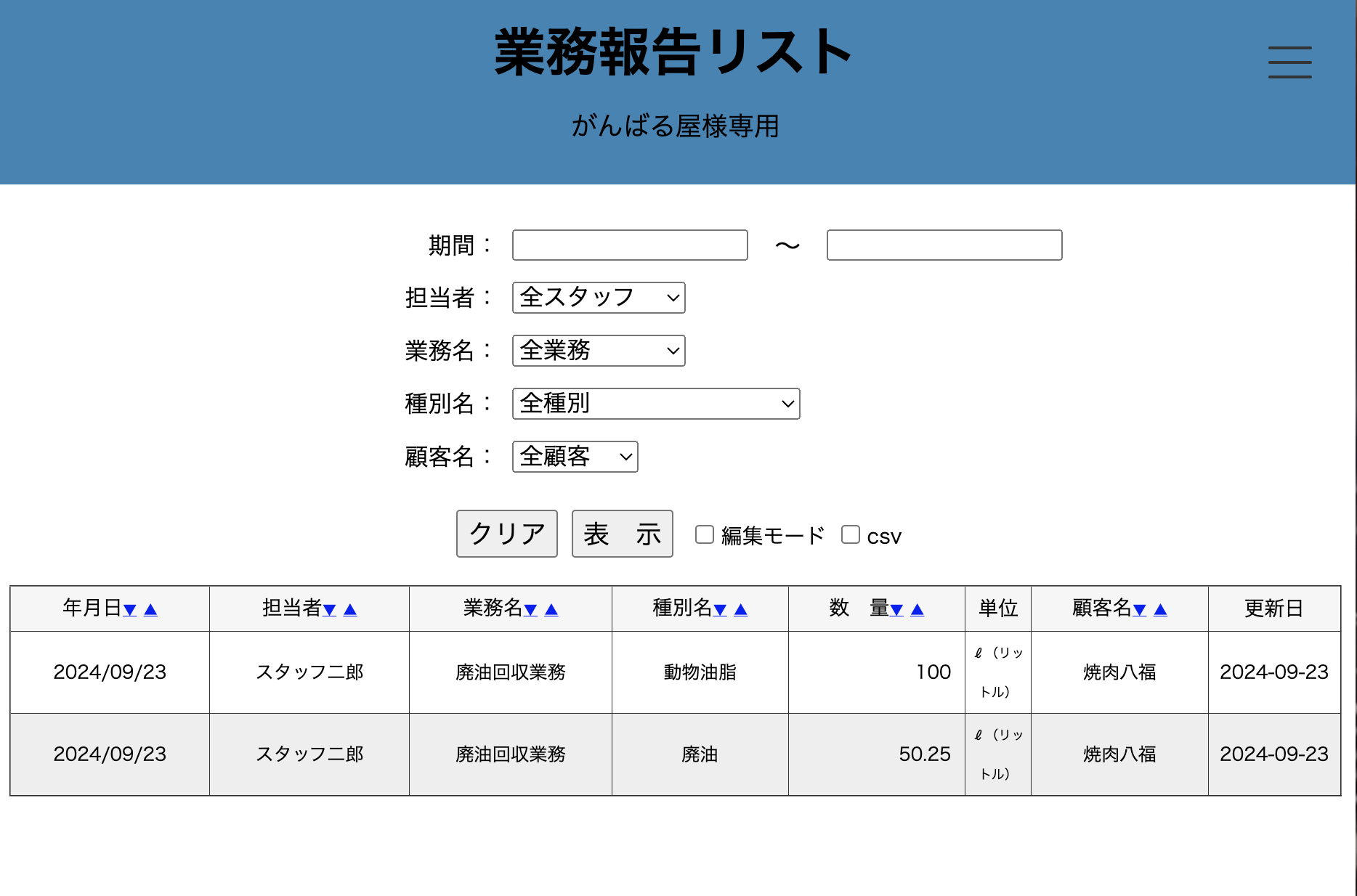Tick the csv checkbox
This screenshot has width=1357, height=896.
851,534
